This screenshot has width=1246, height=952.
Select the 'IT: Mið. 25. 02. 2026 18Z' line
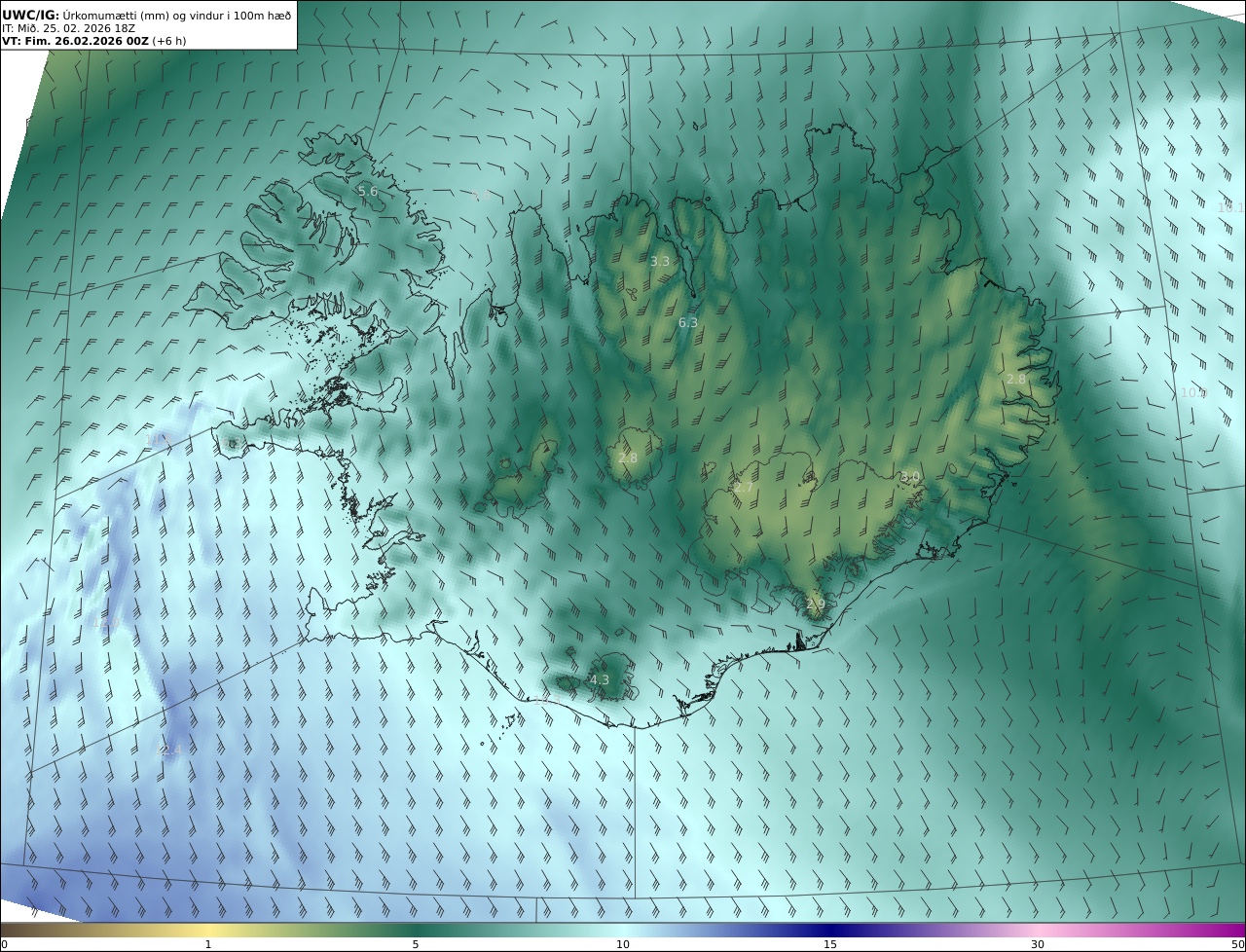68,28
